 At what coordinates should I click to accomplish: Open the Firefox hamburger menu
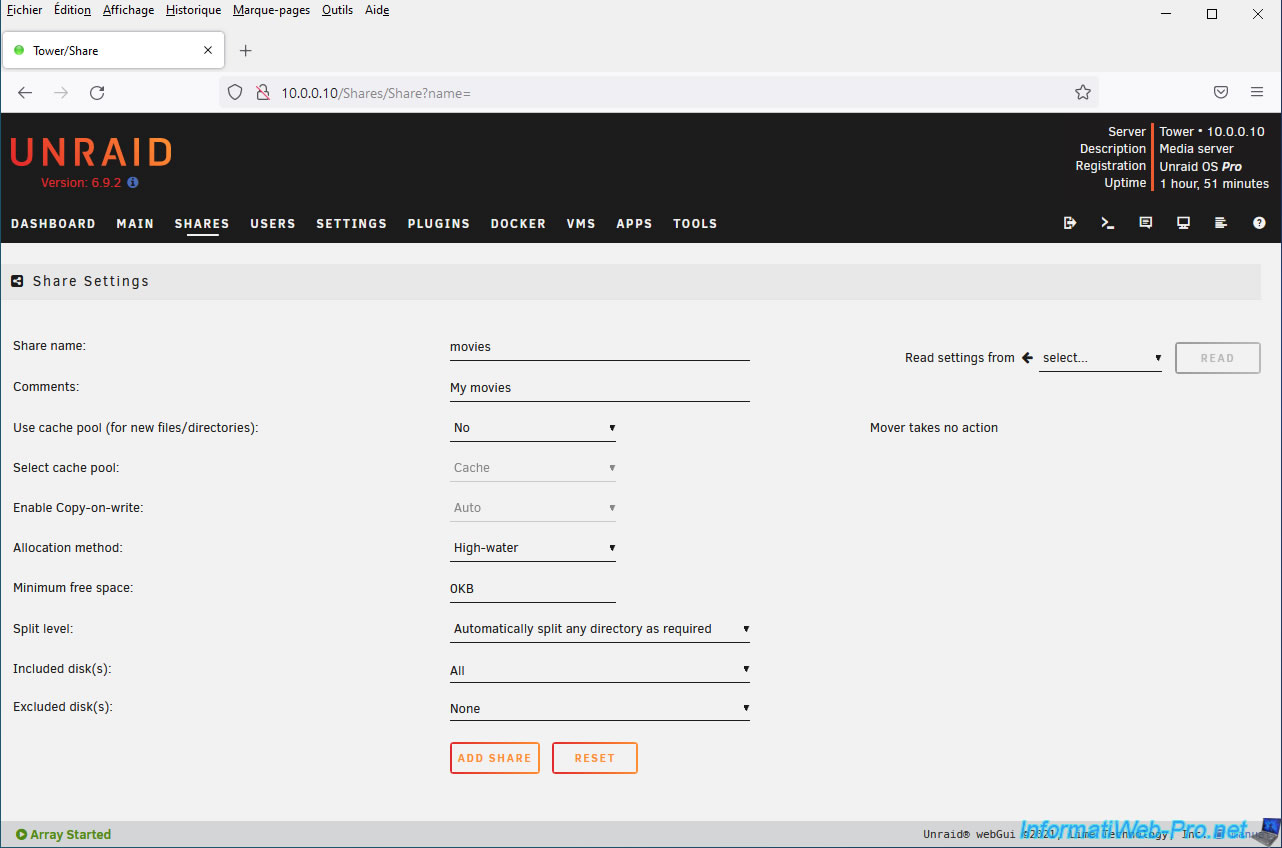[x=1257, y=92]
